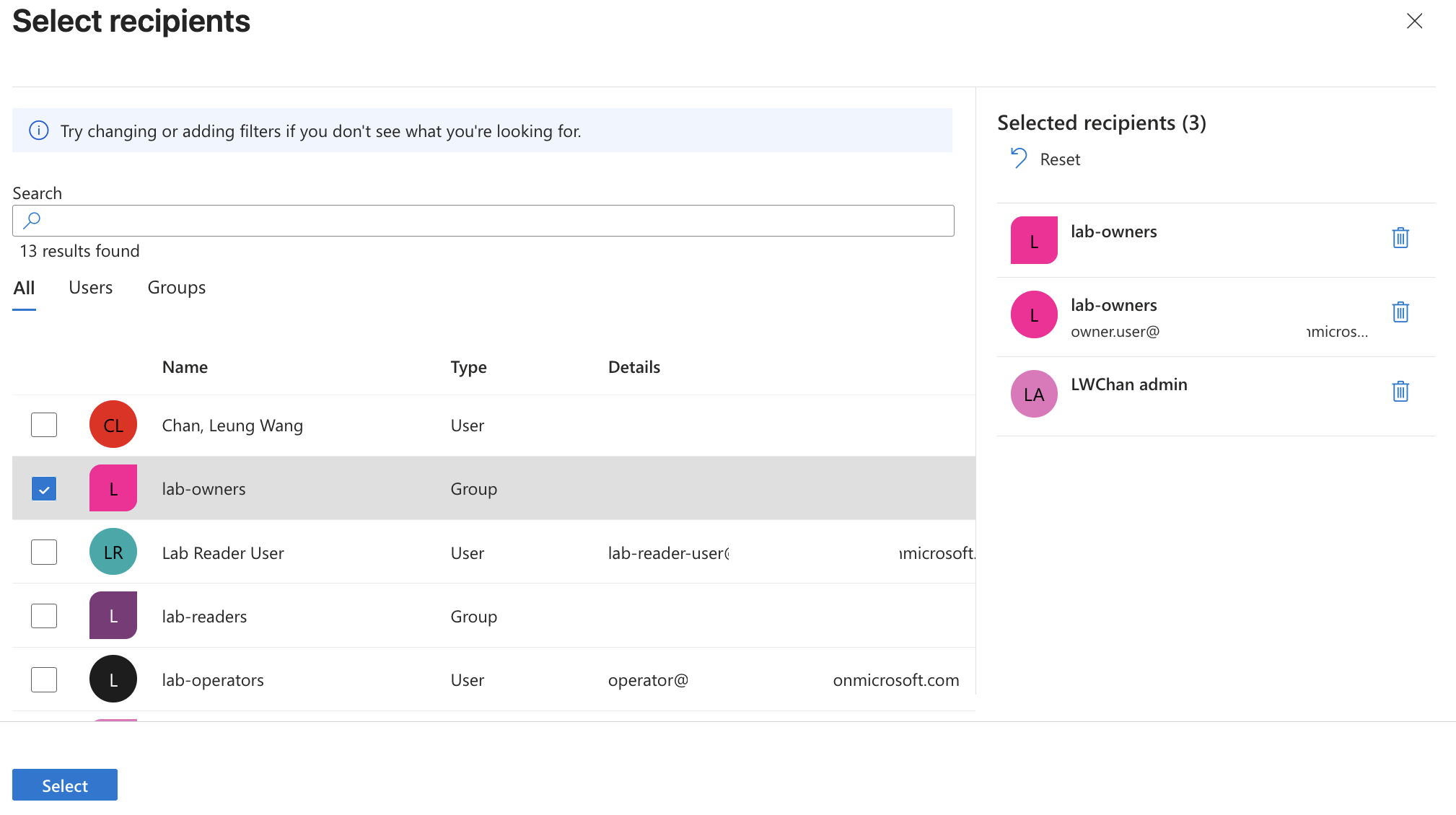The height and width of the screenshot is (815, 1456).
Task: Remove LWChan admin via its trash icon
Action: click(x=1400, y=392)
